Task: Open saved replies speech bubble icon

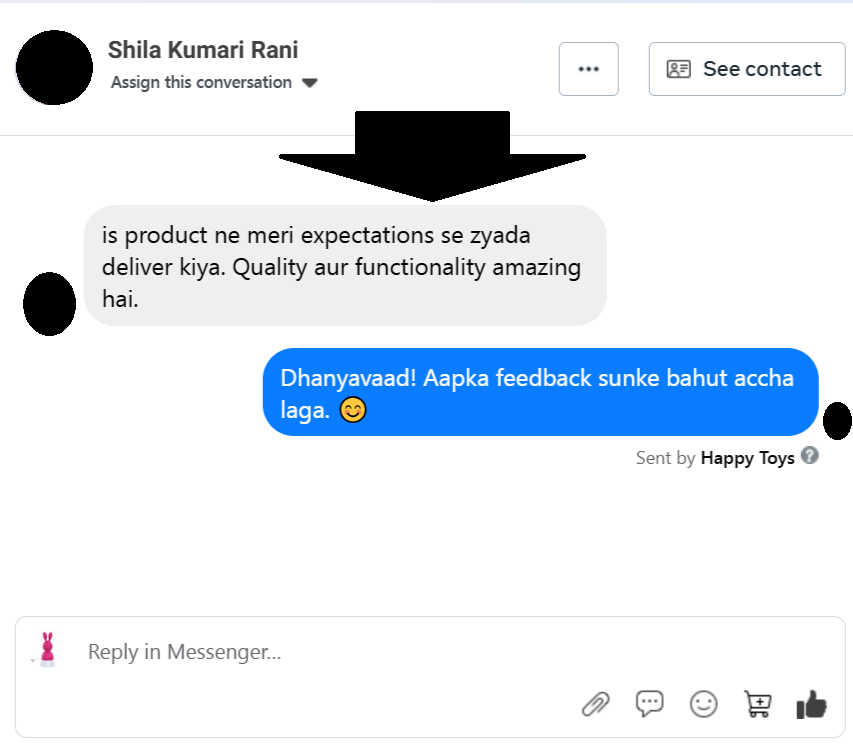Action: click(650, 704)
